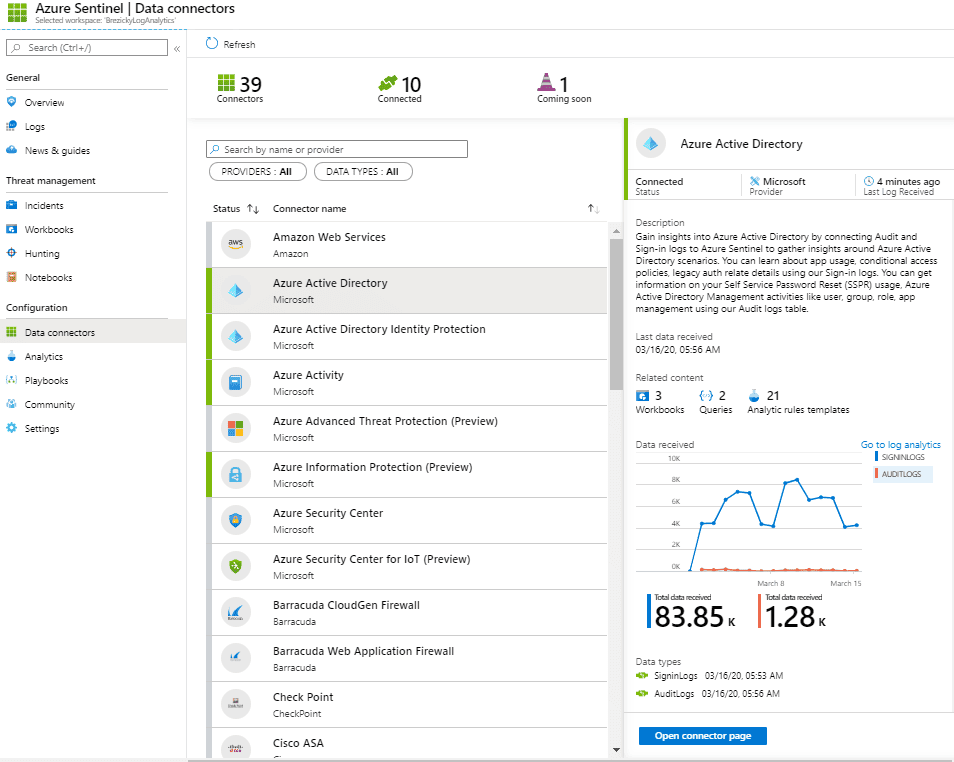Click the Incidents briefcase icon
Screen dimensions: 954x762
click(x=12, y=205)
